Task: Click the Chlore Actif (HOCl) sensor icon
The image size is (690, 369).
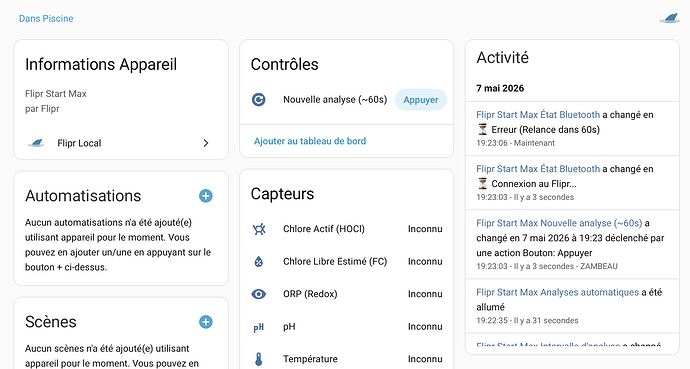Action: tap(259, 229)
